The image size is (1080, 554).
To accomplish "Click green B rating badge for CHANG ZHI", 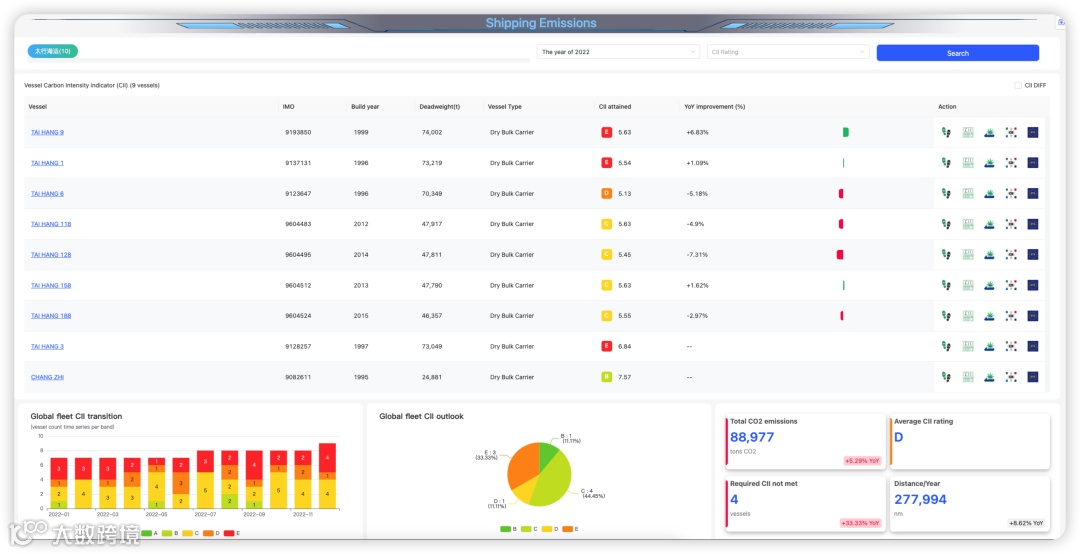I will [607, 377].
